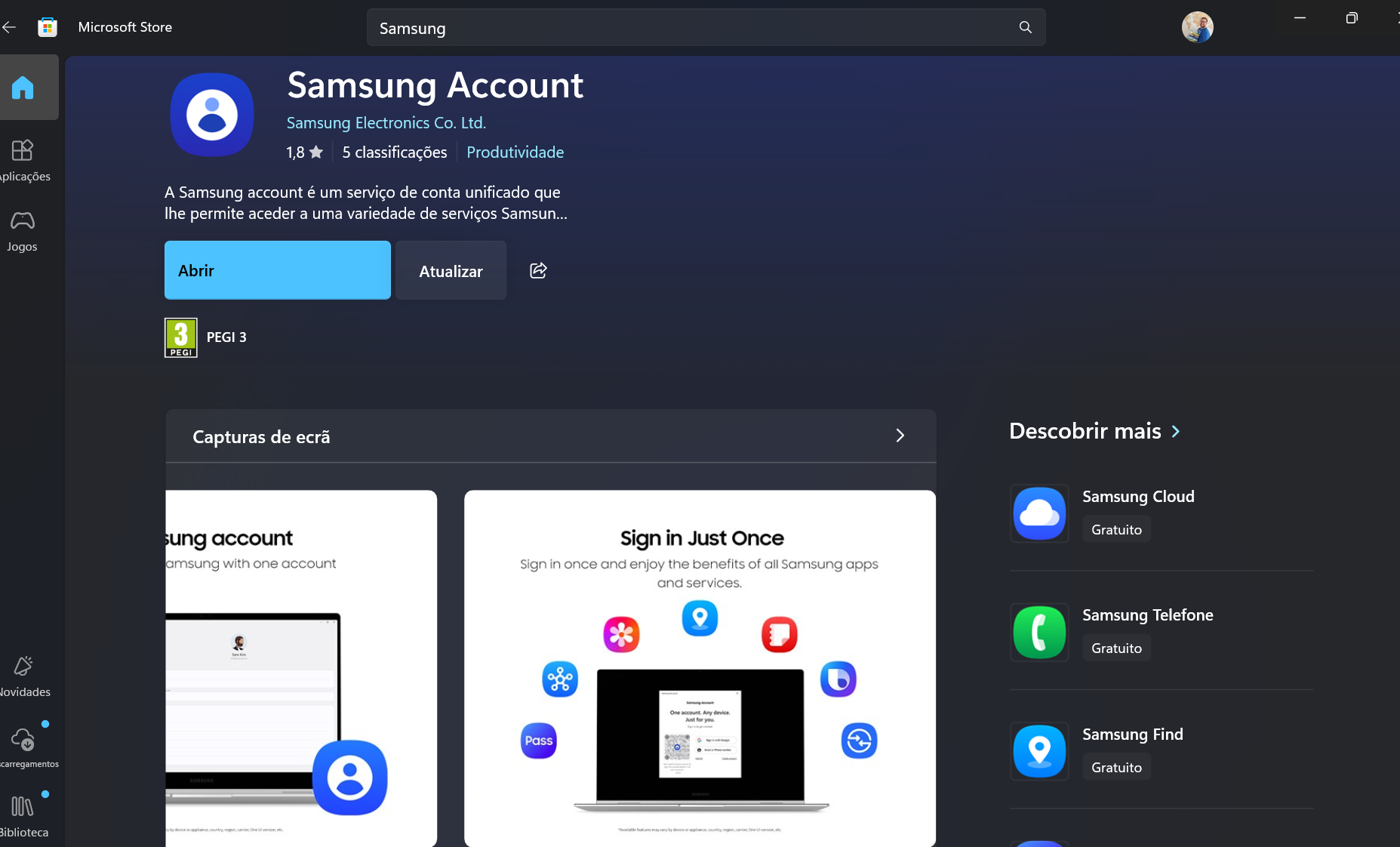Select the Samsung Find app icon
The height and width of the screenshot is (847, 1400).
(x=1039, y=751)
